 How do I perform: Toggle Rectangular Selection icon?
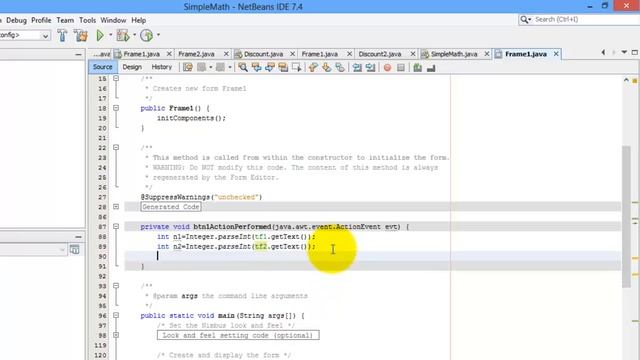point(297,67)
